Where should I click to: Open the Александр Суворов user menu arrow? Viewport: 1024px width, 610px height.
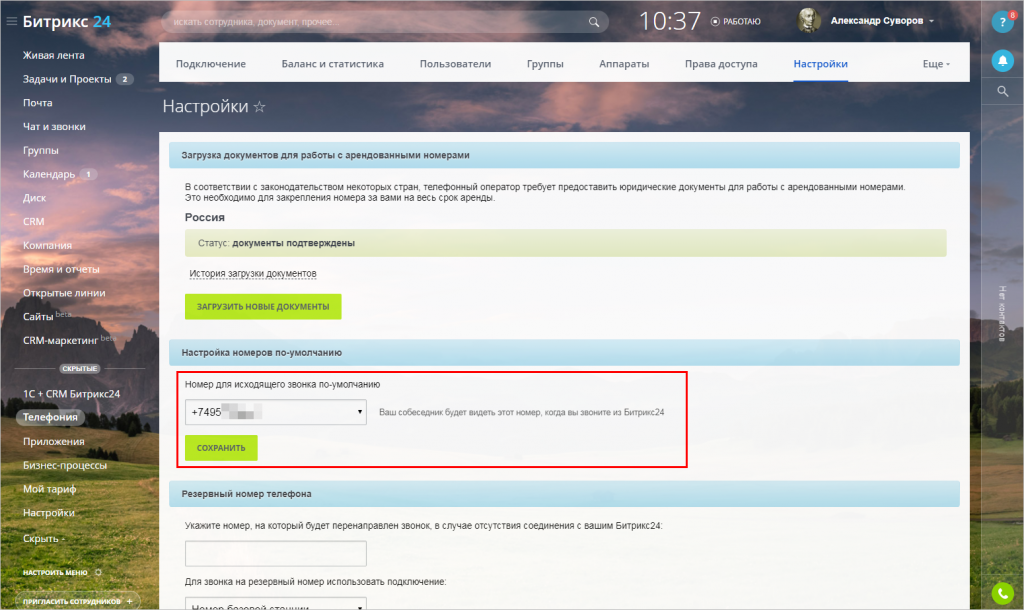pyautogui.click(x=932, y=21)
